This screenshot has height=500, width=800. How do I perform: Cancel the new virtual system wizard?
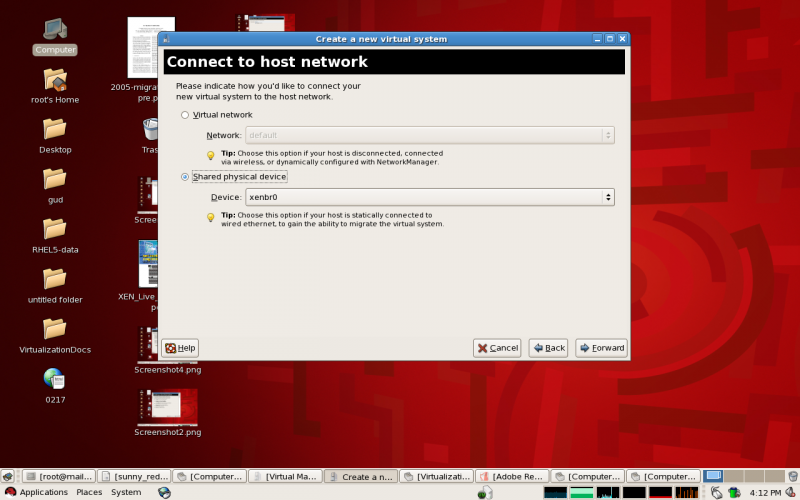point(497,348)
